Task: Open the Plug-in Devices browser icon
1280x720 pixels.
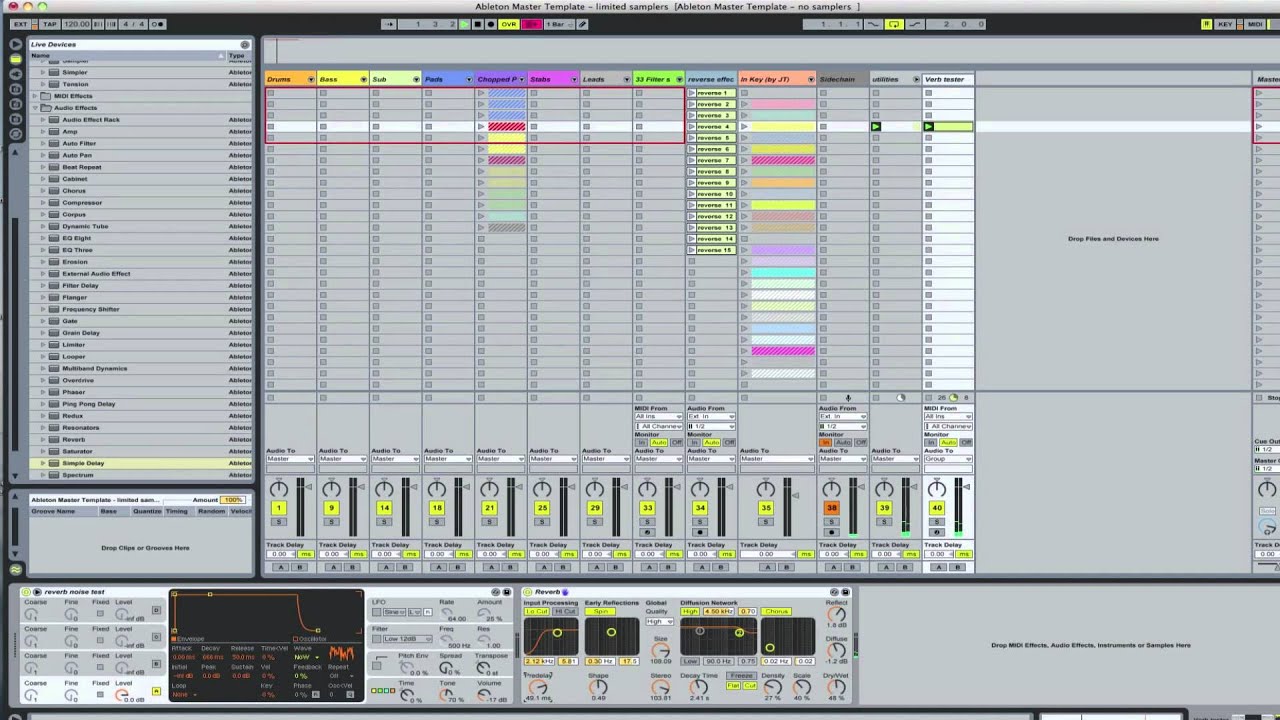Action: 15,74
